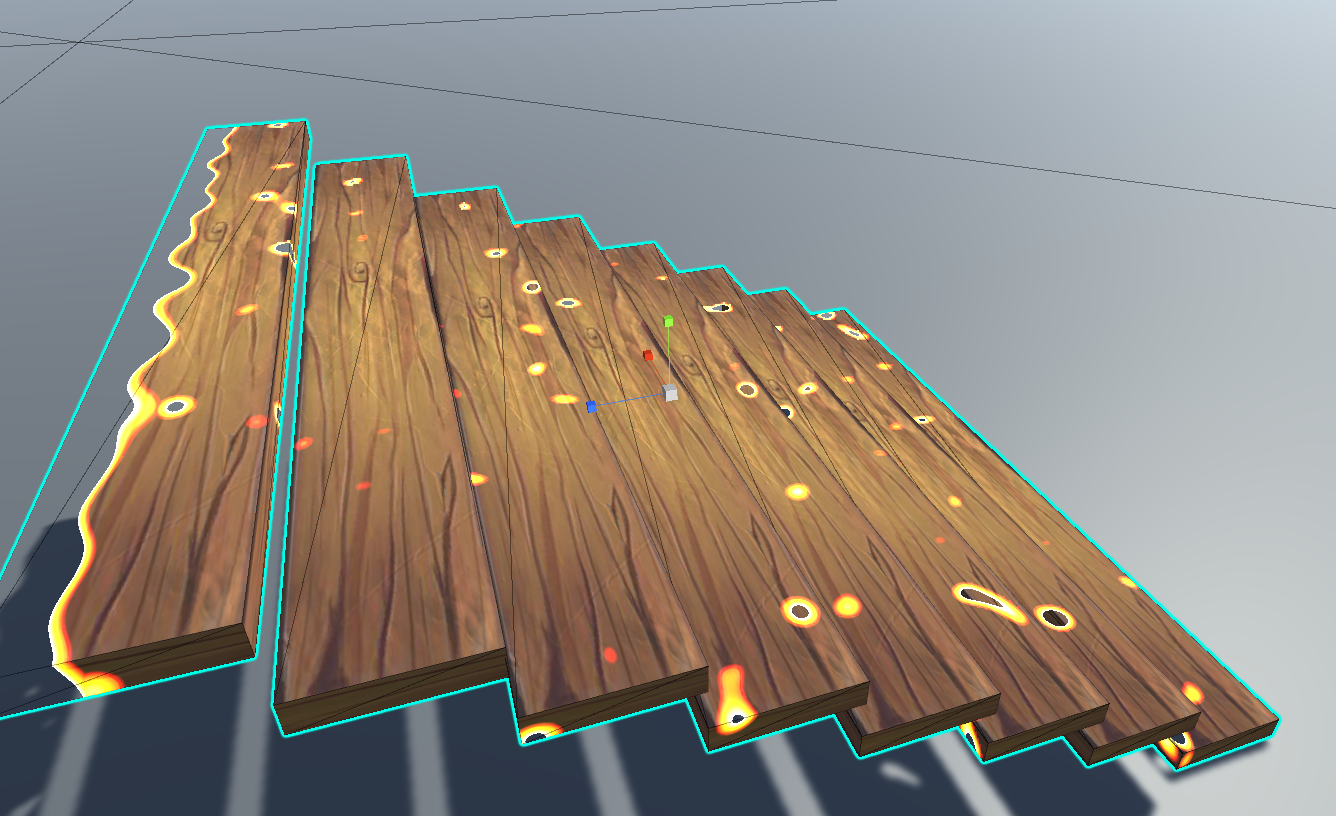
Task: Click the red ember spot near third plank's front
Action: (x=610, y=655)
